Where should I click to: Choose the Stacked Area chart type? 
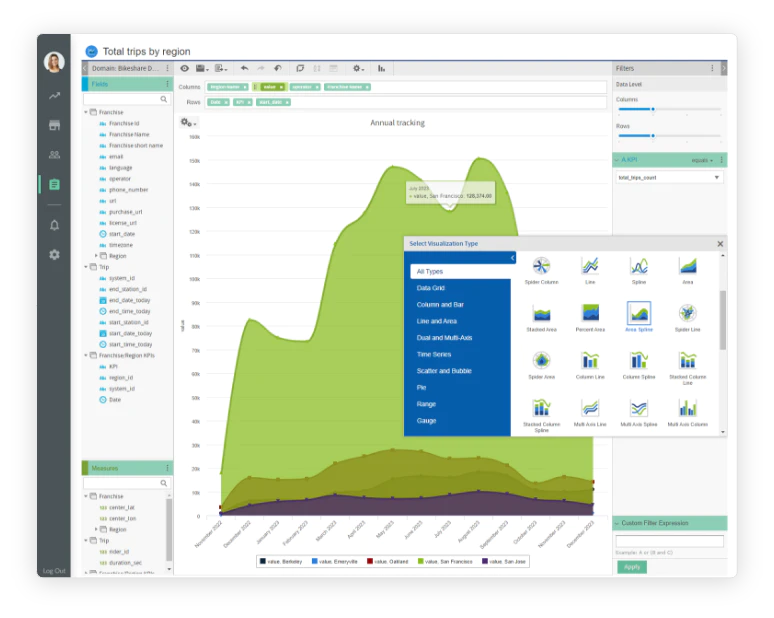pyautogui.click(x=542, y=318)
